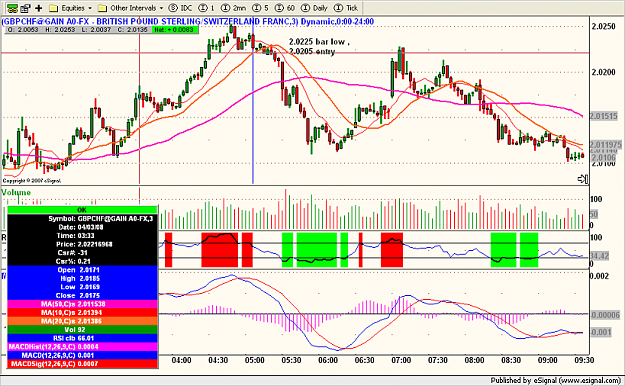This screenshot has width=625, height=386.
Task: Switch to the 2mn interval
Action: [x=234, y=8]
